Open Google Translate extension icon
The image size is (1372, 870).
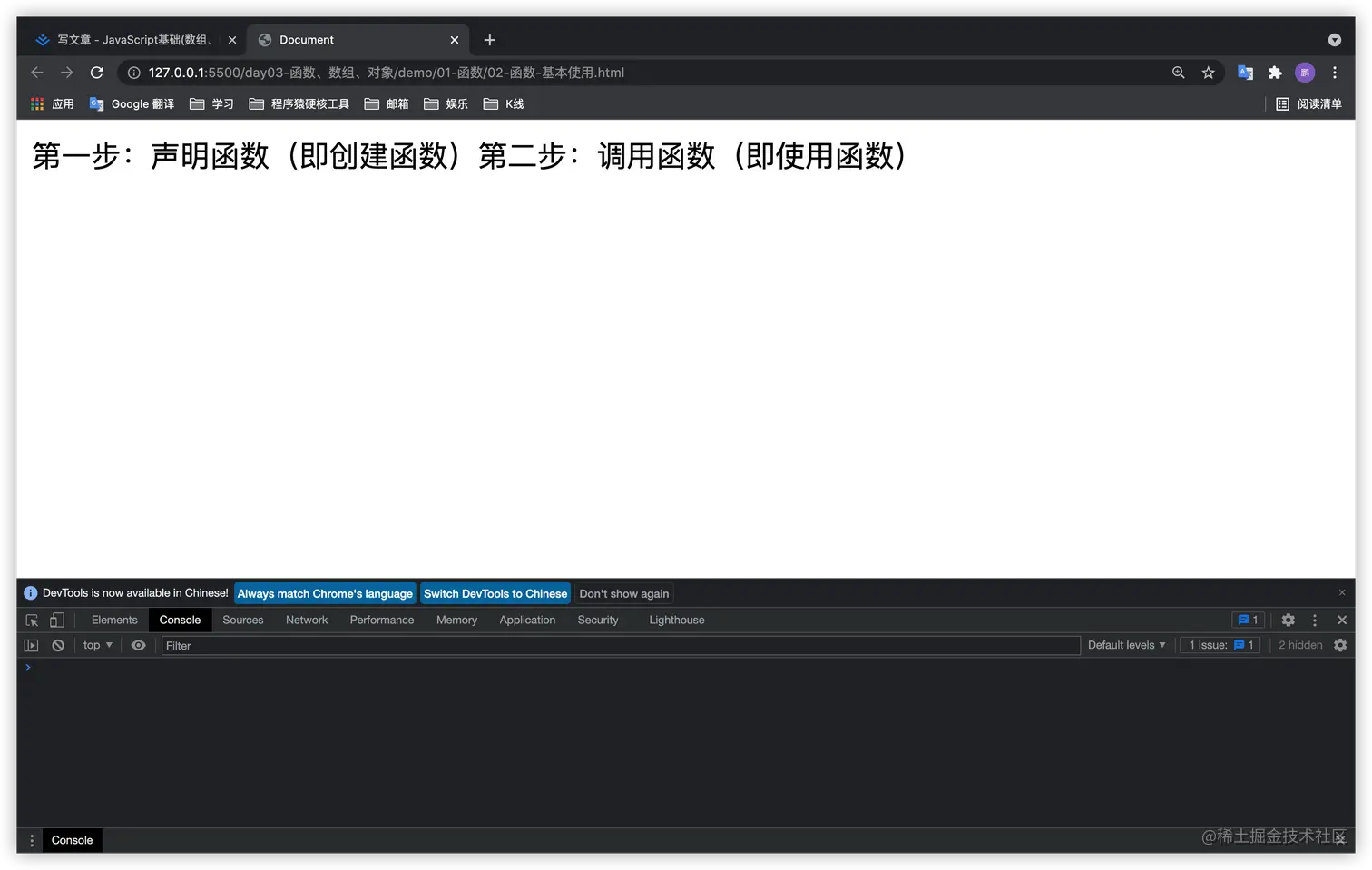click(1245, 73)
